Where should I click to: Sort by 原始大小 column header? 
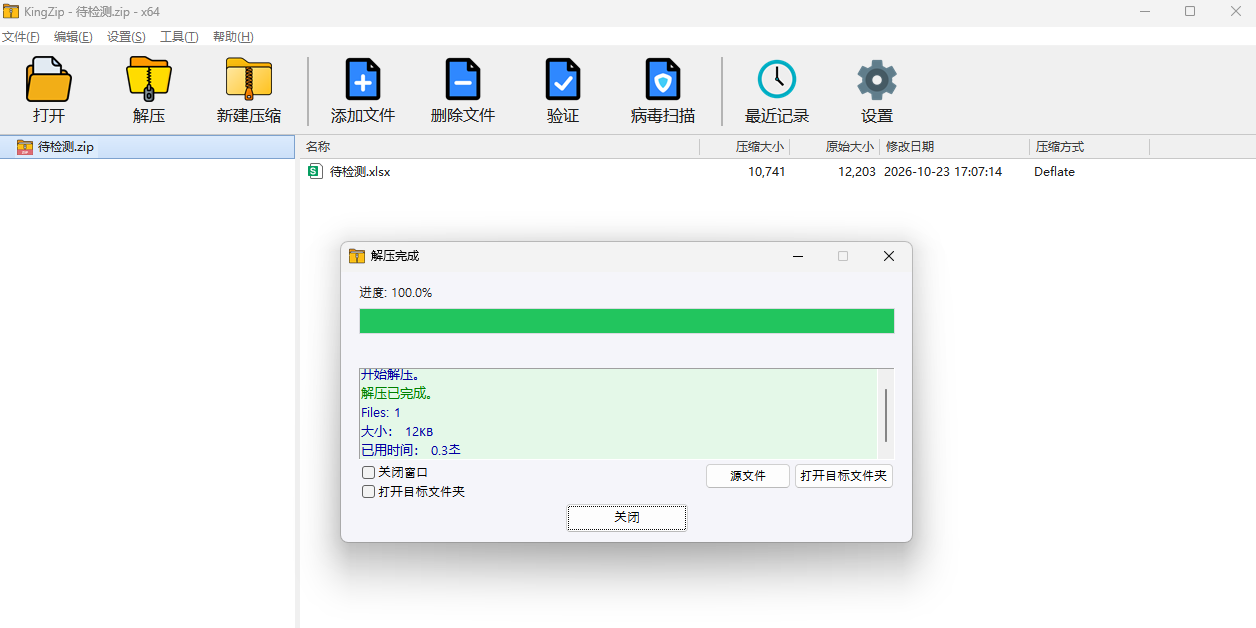pyautogui.click(x=834, y=147)
